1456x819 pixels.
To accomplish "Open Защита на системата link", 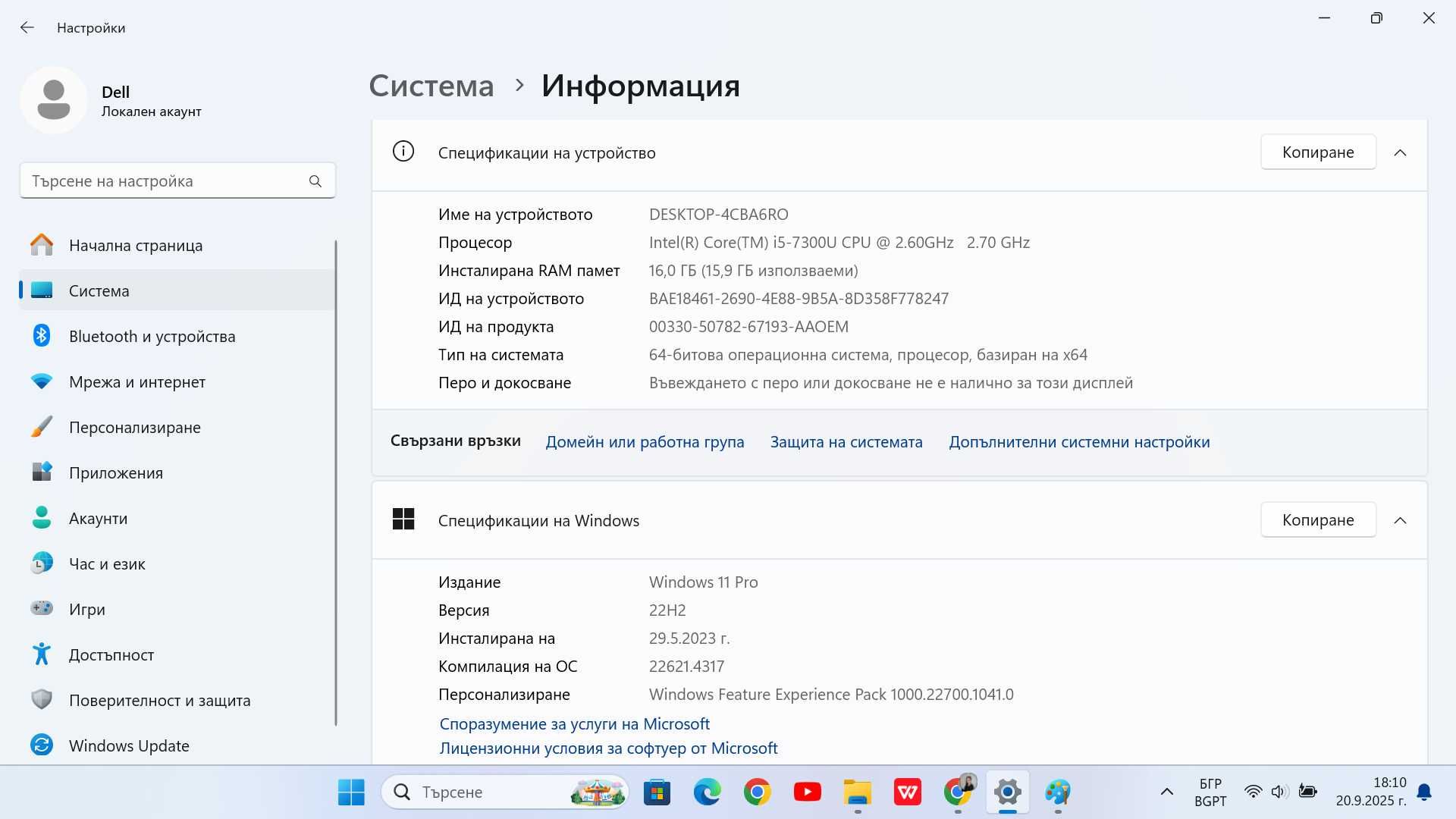I will (x=846, y=441).
